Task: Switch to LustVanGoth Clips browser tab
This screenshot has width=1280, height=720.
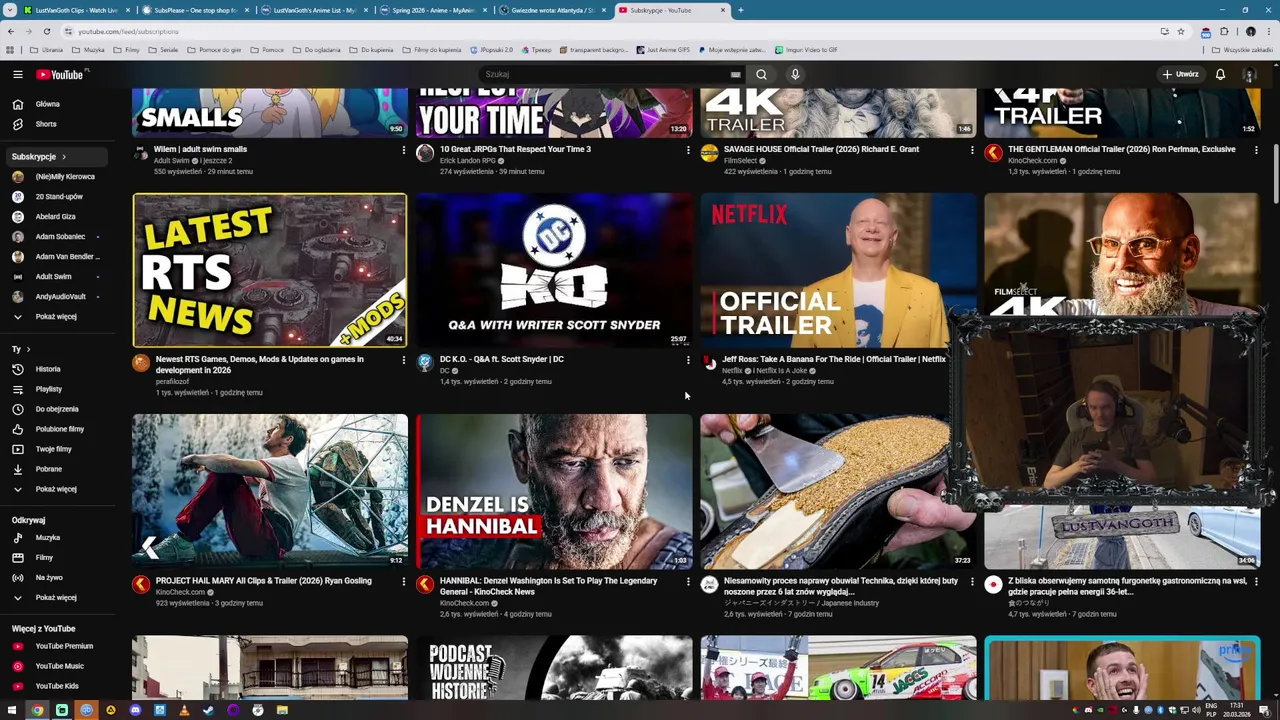Action: pyautogui.click(x=75, y=10)
